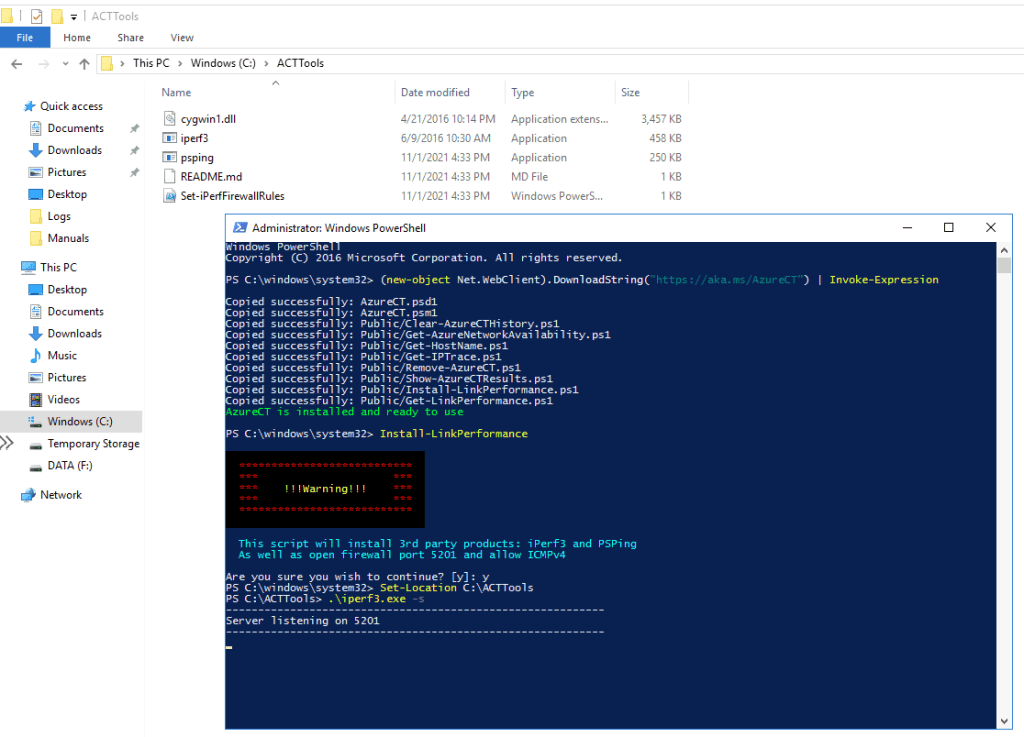Click the PowerShell title bar icon
The width and height of the screenshot is (1024, 737).
[x=240, y=228]
